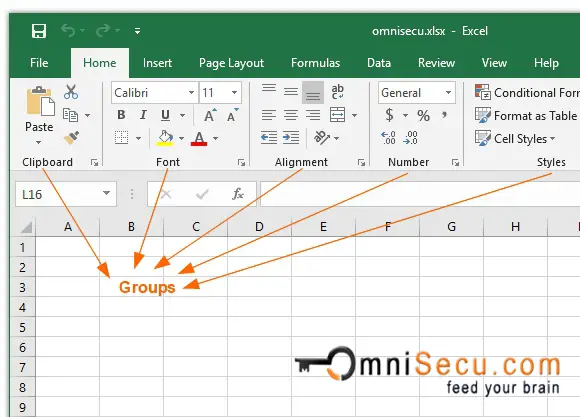Click in the Name Box showing L16
Viewport: 580px width, 417px height.
coord(66,194)
